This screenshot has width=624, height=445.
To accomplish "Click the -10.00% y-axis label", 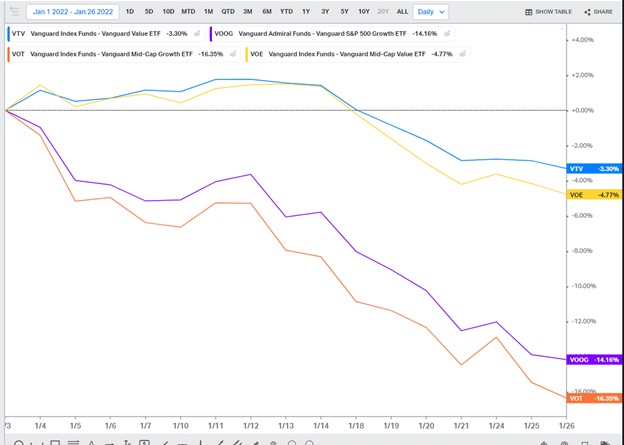I will [x=584, y=286].
